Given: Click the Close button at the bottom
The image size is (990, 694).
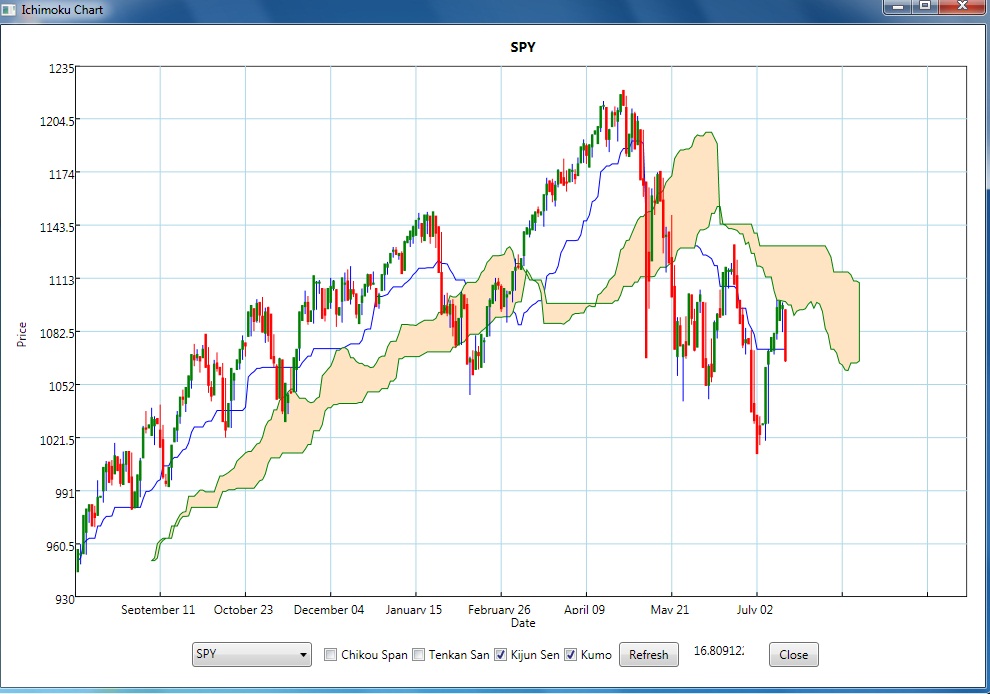Looking at the screenshot, I should pos(793,655).
